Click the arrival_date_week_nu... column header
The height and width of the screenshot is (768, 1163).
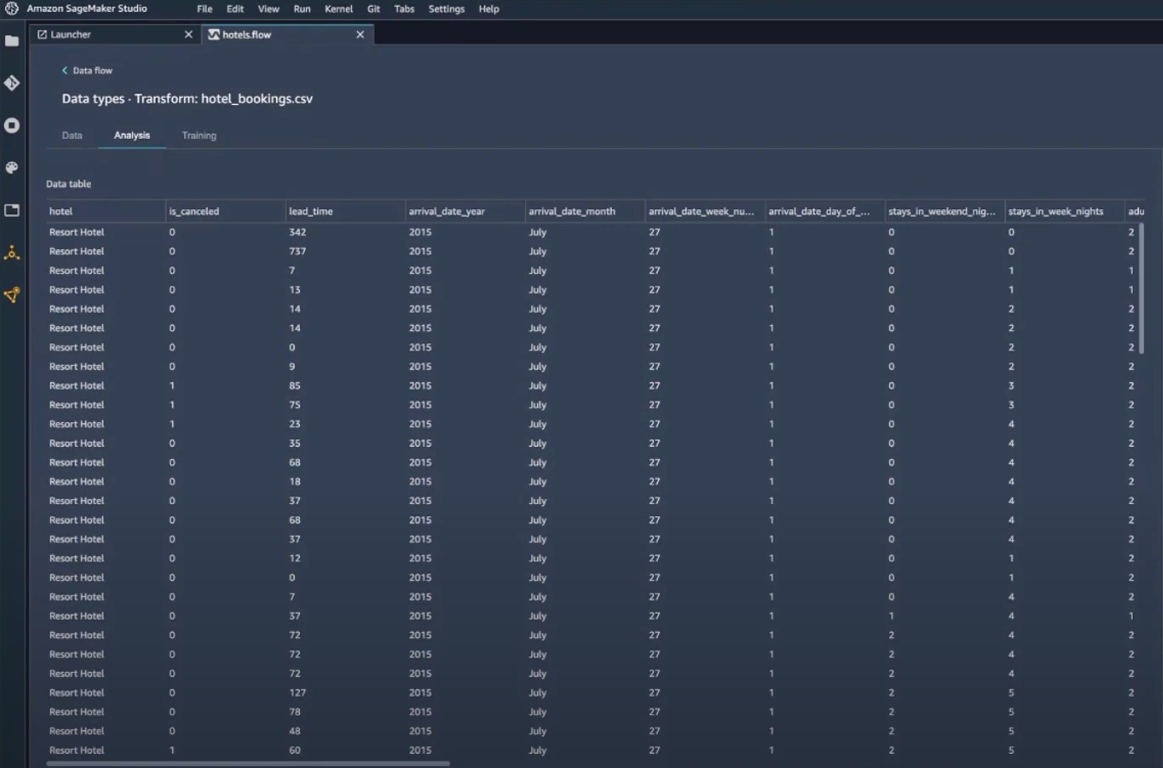705,211
